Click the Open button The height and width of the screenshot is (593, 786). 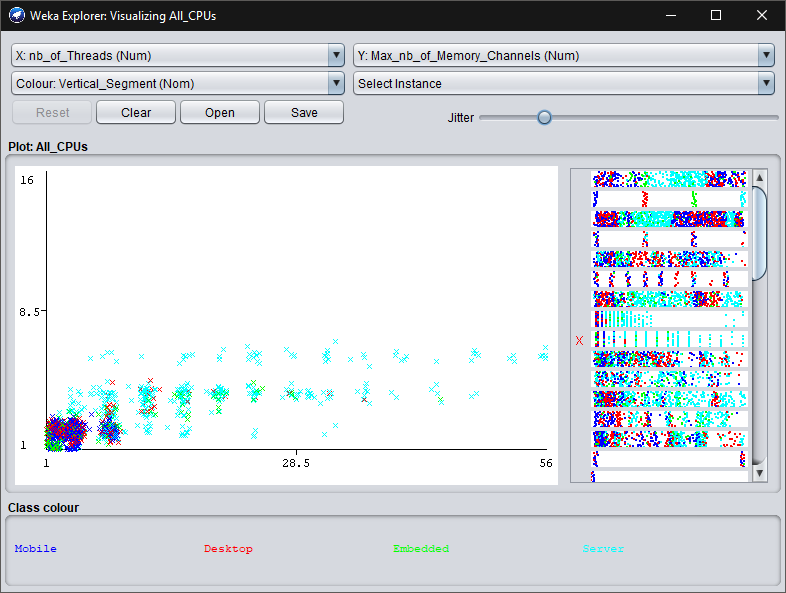220,112
